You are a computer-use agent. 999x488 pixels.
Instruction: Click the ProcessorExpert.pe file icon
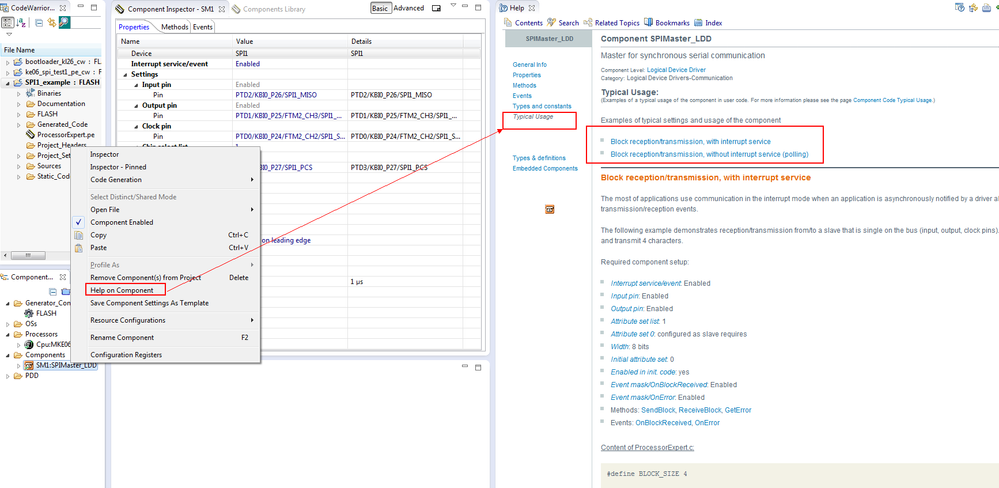pyautogui.click(x=30, y=135)
